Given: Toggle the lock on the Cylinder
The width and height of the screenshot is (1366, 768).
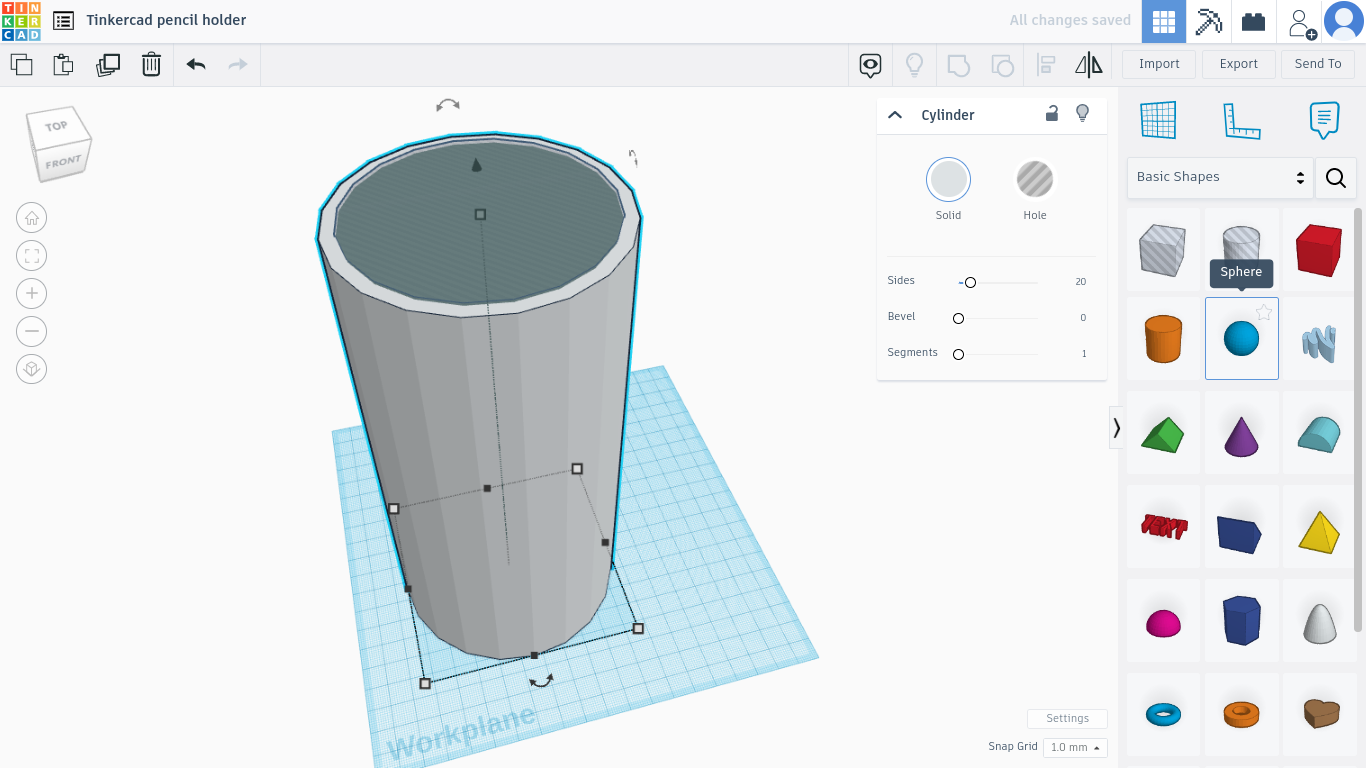Looking at the screenshot, I should point(1052,113).
